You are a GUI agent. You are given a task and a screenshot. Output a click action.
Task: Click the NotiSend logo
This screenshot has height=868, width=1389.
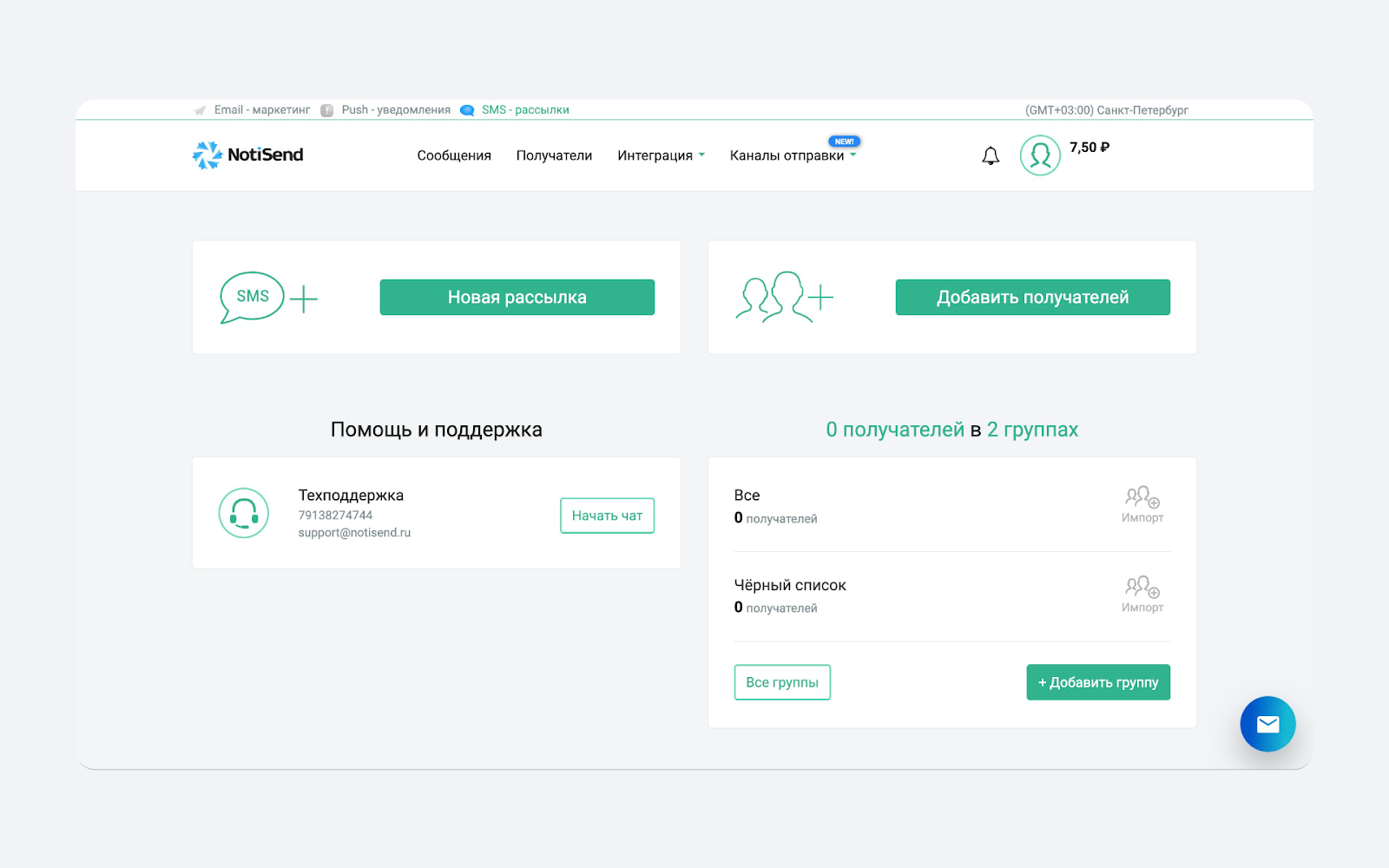coord(247,155)
